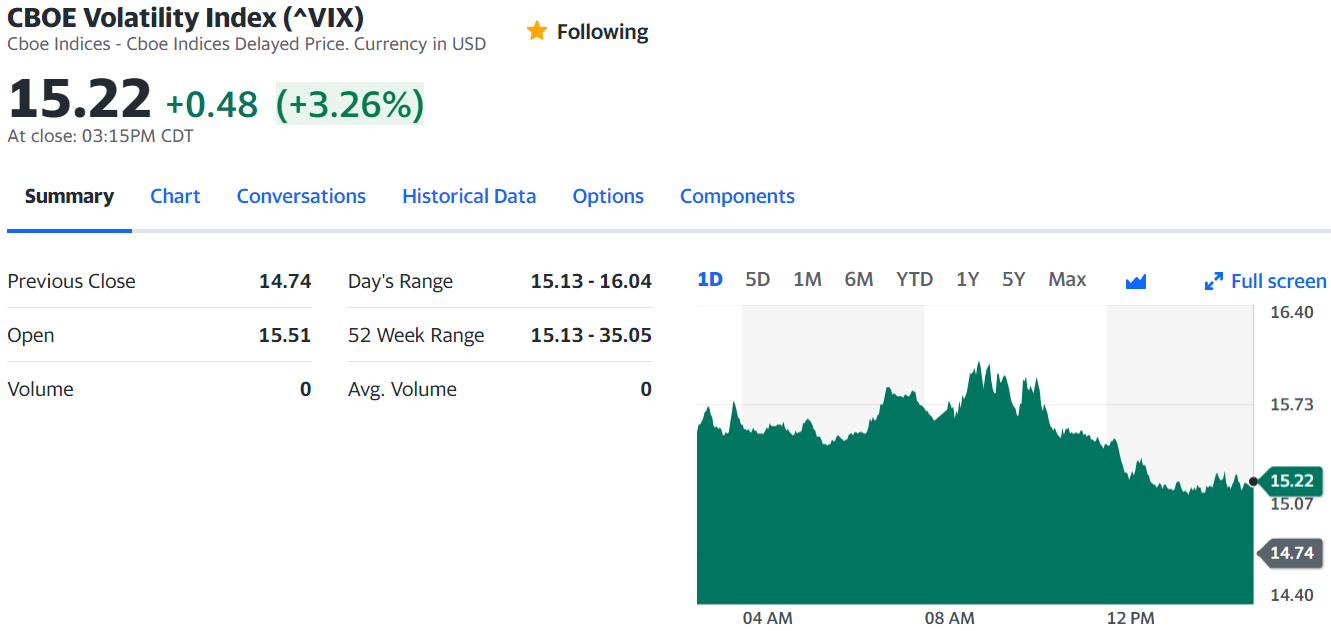Switch to the Chart tab
The image size is (1331, 631).
[175, 196]
